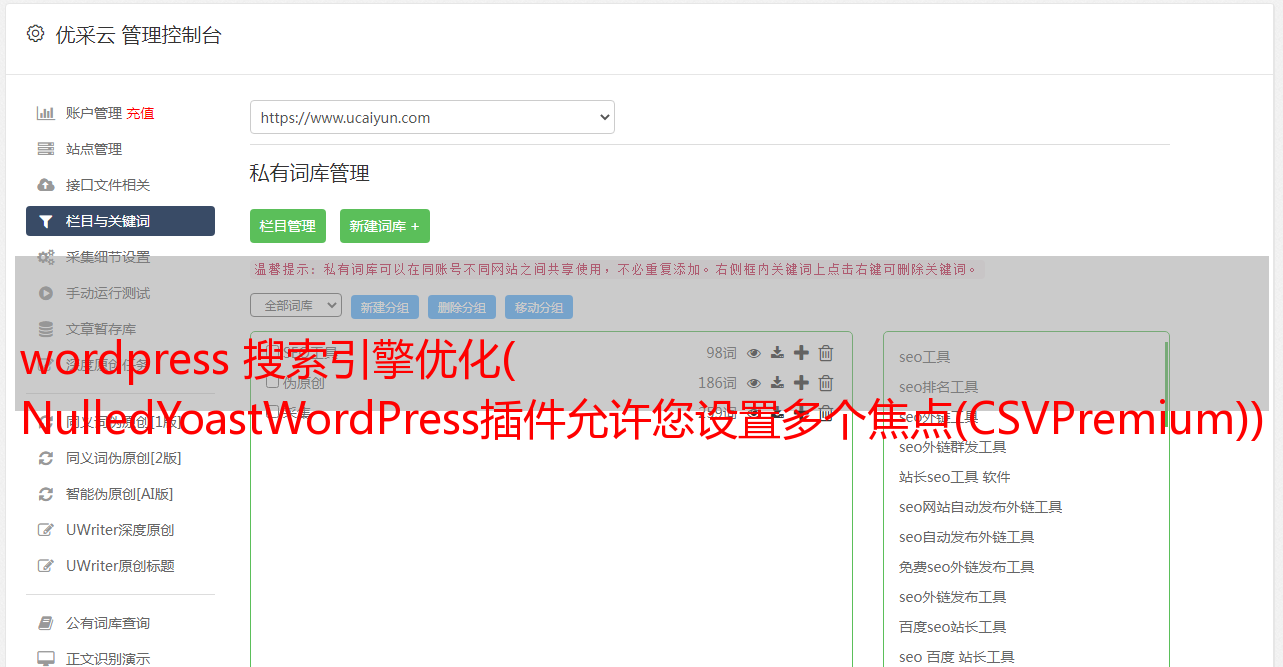Select keyword "seo外链发布工具"
The height and width of the screenshot is (667, 1283).
(953, 597)
